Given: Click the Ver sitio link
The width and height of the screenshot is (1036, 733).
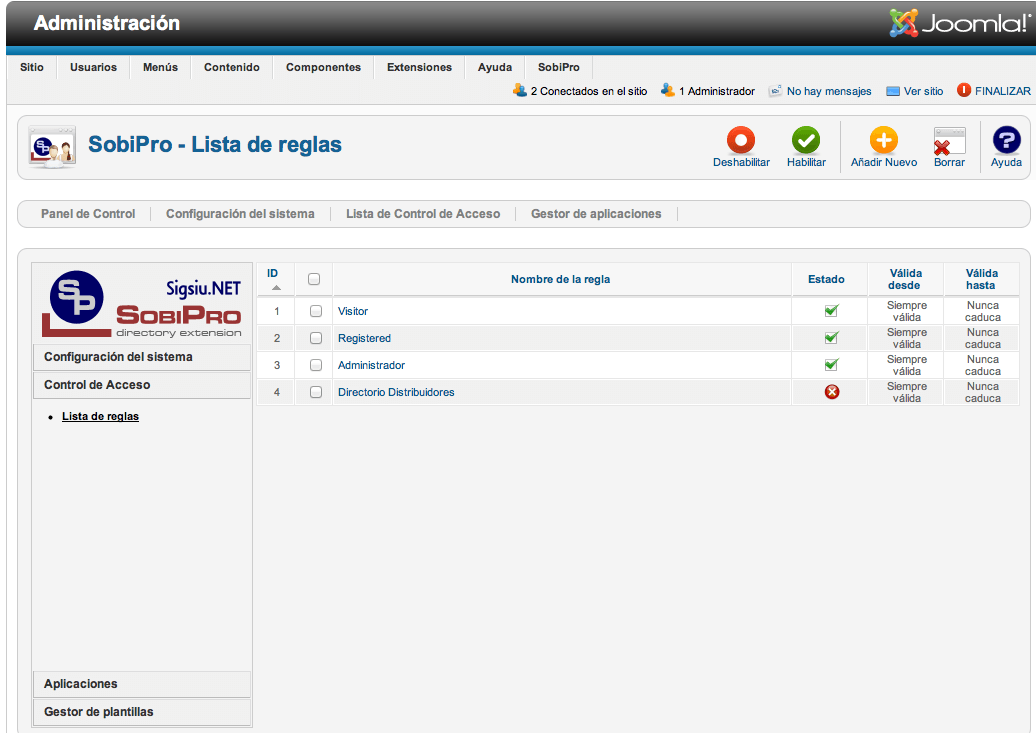Looking at the screenshot, I should pos(923,91).
